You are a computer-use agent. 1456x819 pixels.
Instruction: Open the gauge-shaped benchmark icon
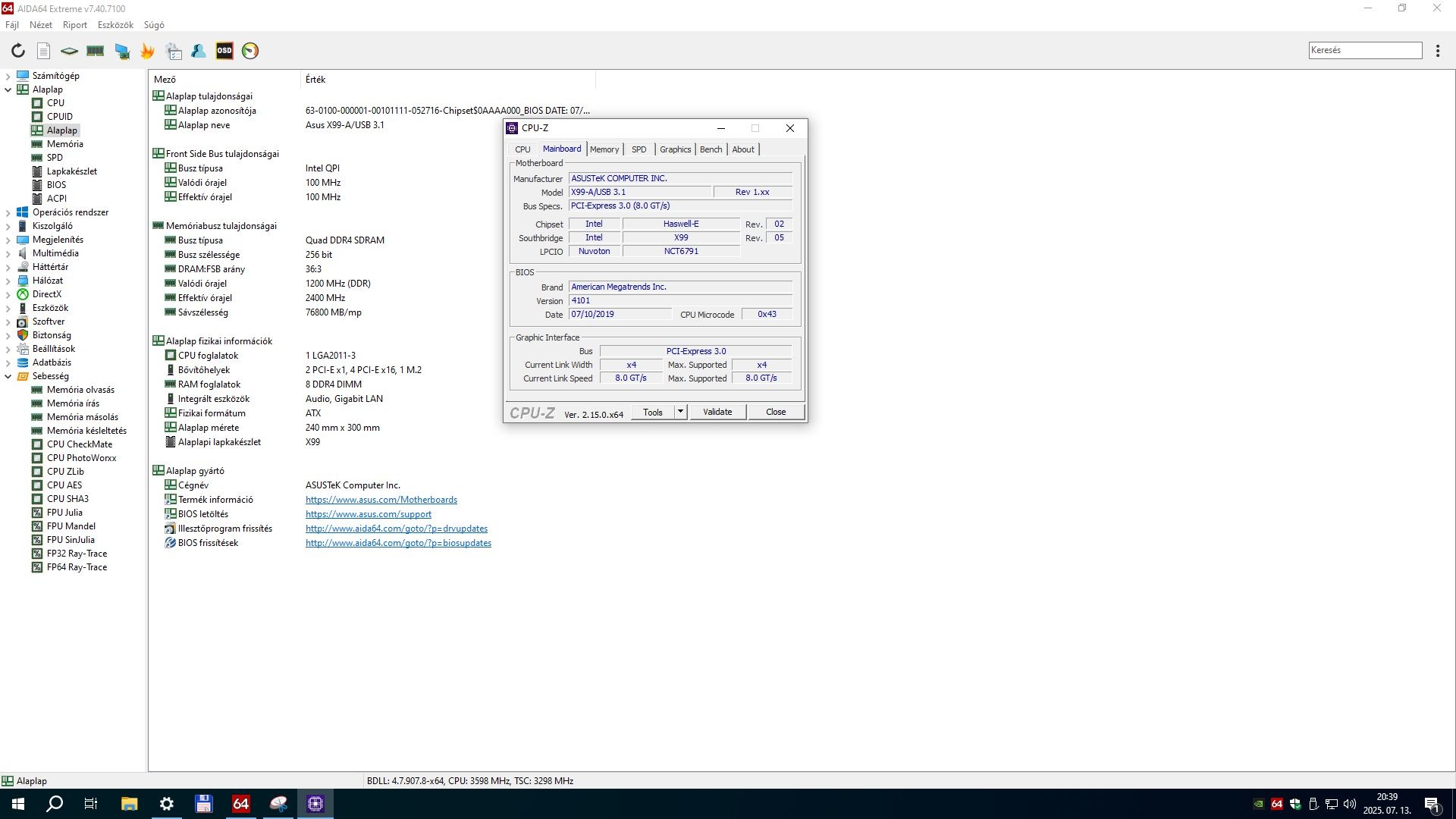tap(250, 51)
